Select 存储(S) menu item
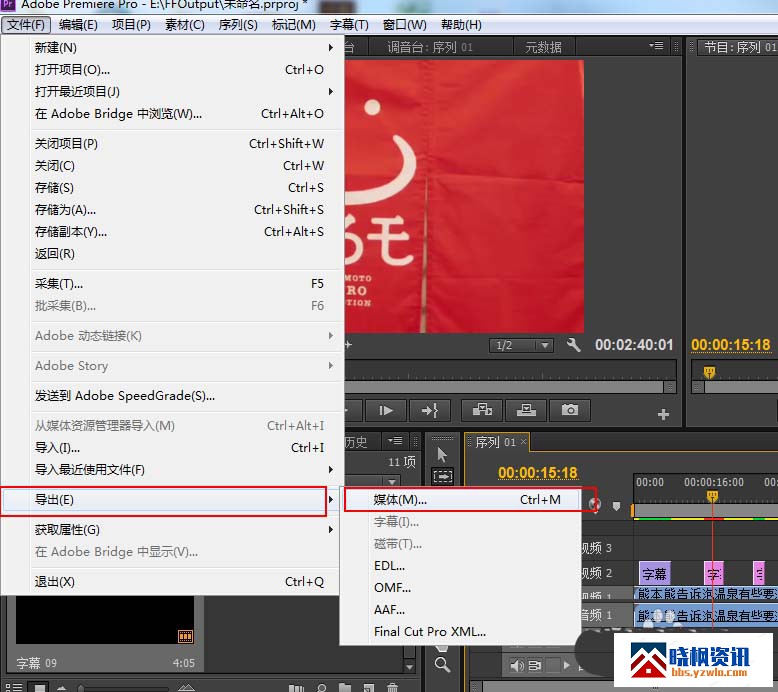The image size is (778, 692). click(170, 188)
